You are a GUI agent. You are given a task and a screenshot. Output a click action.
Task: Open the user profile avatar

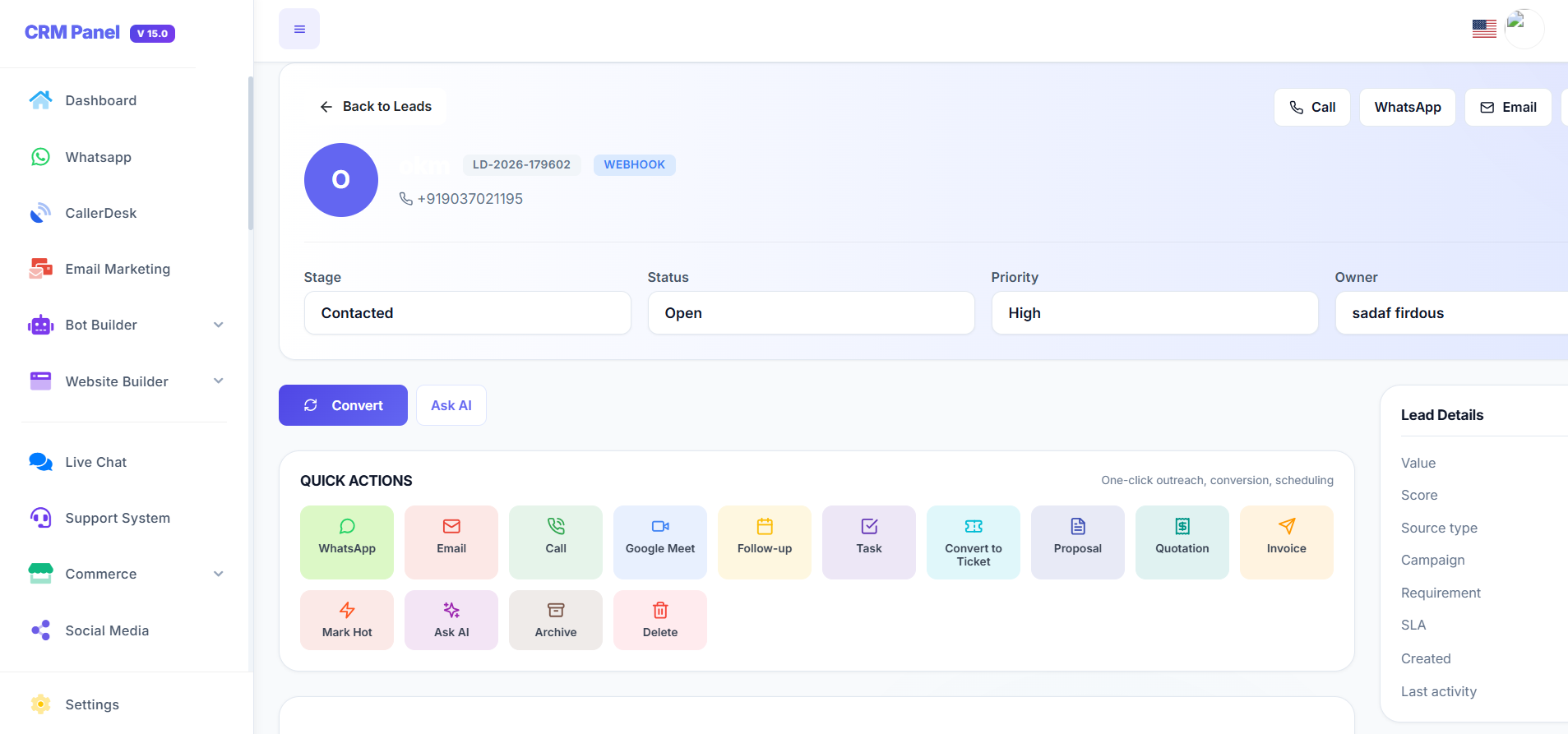[x=1524, y=29]
